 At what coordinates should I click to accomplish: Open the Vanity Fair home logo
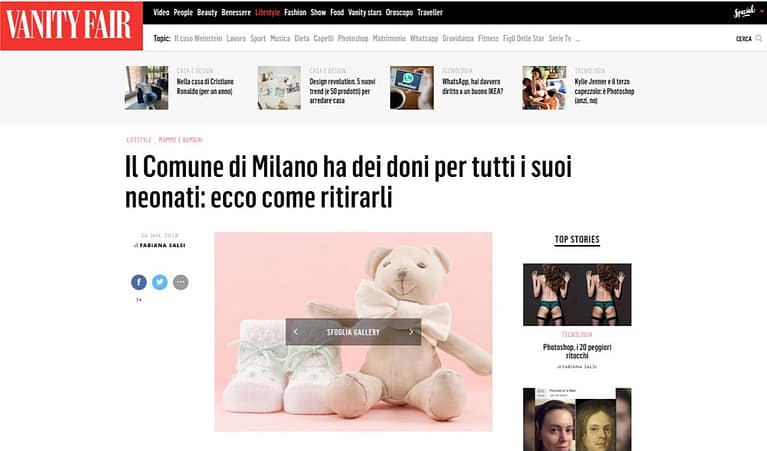click(x=71, y=25)
